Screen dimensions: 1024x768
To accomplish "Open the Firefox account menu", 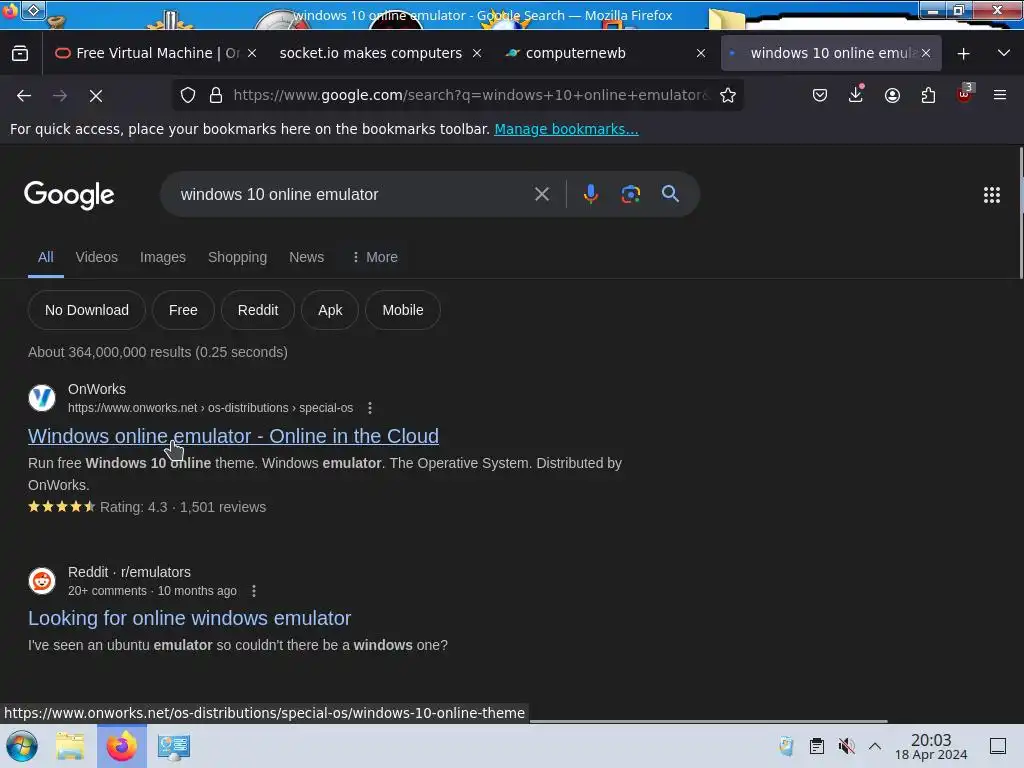I will [892, 95].
